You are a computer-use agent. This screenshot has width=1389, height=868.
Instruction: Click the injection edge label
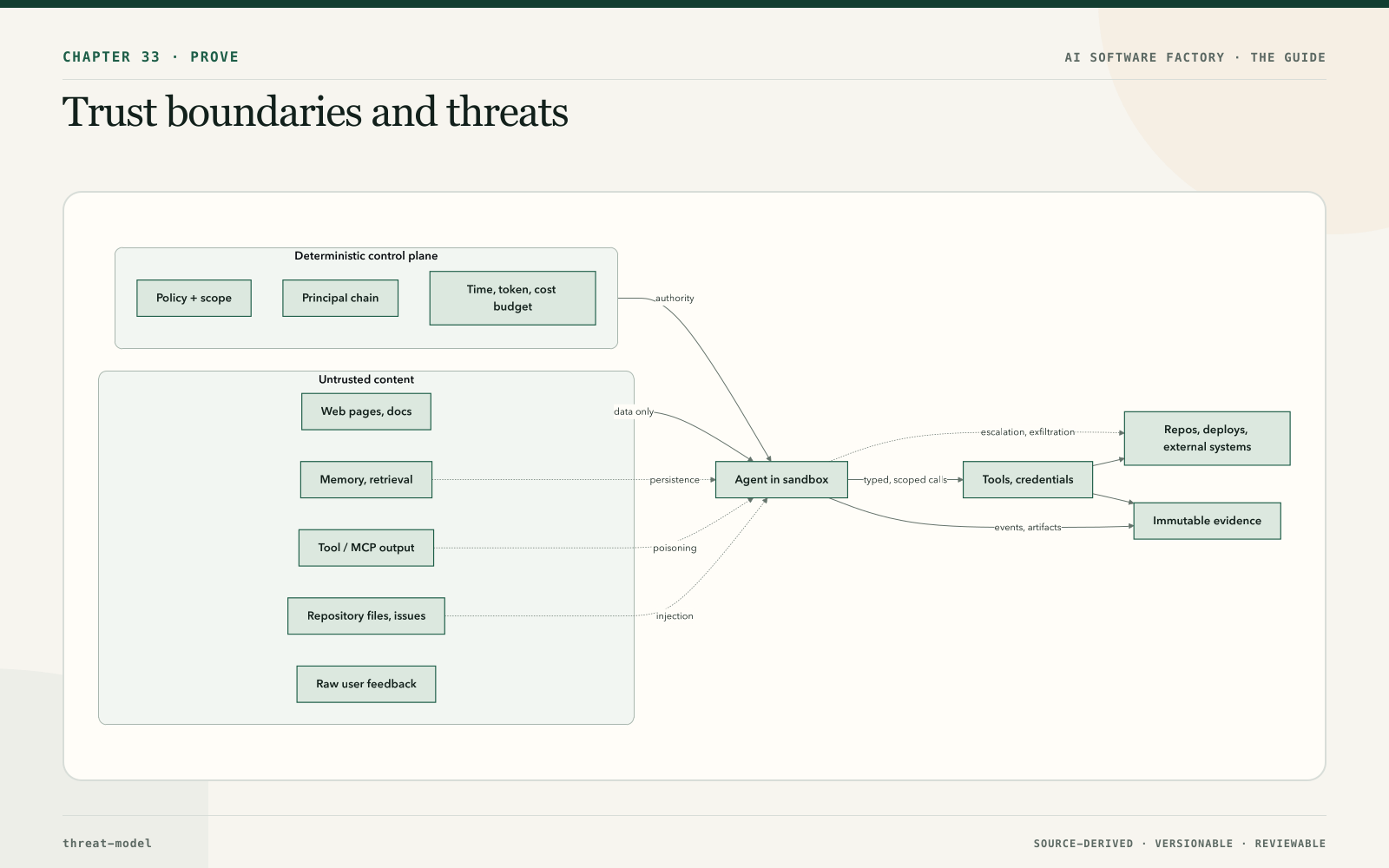coord(675,616)
